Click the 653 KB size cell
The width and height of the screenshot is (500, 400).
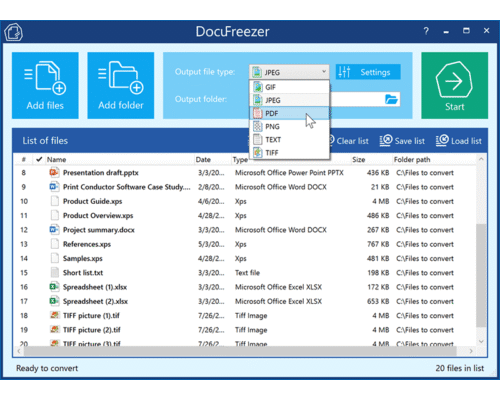point(378,301)
